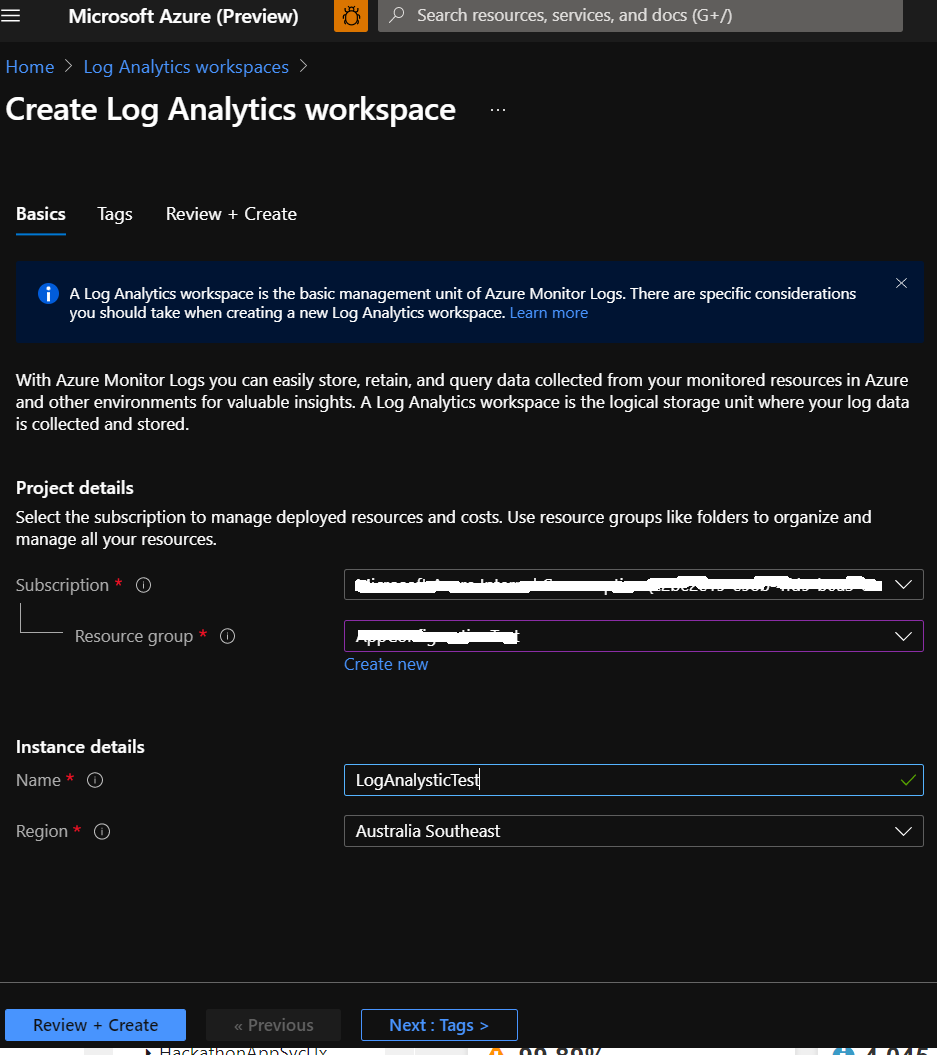This screenshot has width=937, height=1055.
Task: Switch to the Tags tab
Action: click(x=115, y=214)
